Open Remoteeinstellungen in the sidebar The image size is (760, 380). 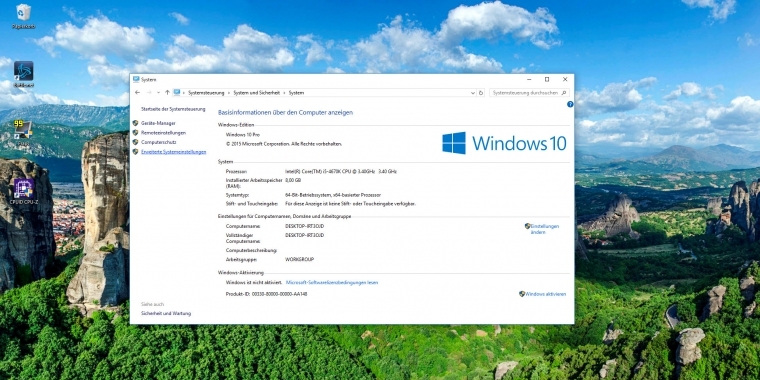tap(163, 133)
